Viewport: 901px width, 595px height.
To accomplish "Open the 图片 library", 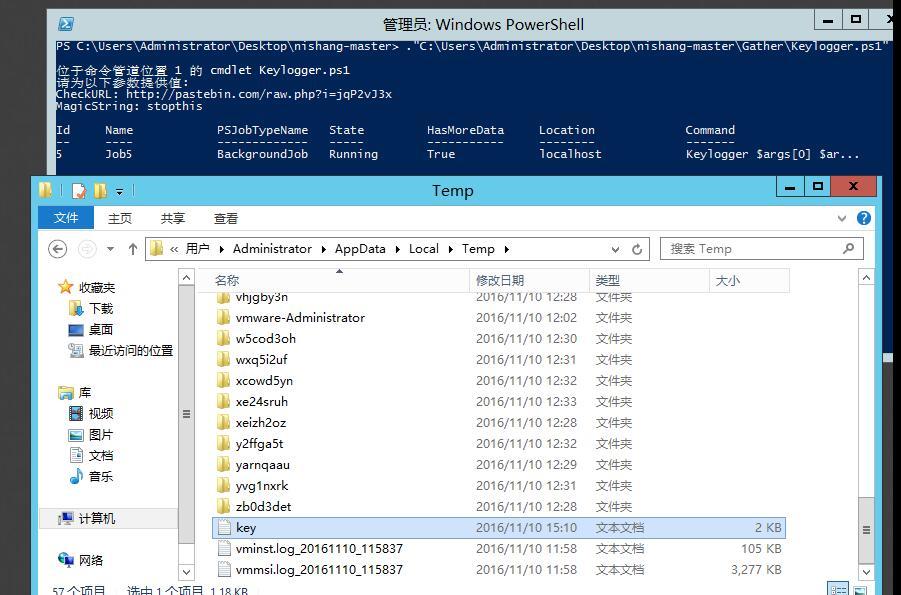I will 101,435.
